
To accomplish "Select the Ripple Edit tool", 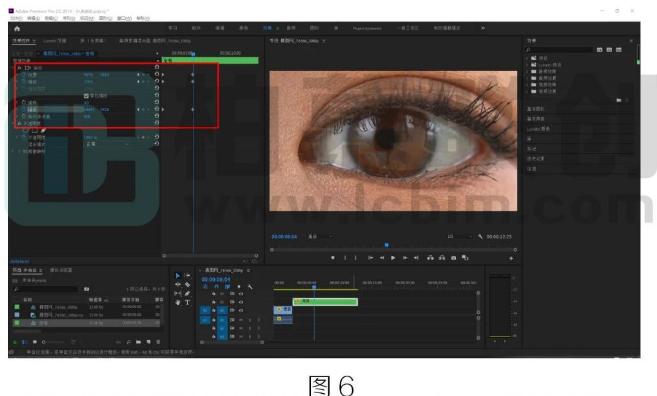I will [178, 285].
